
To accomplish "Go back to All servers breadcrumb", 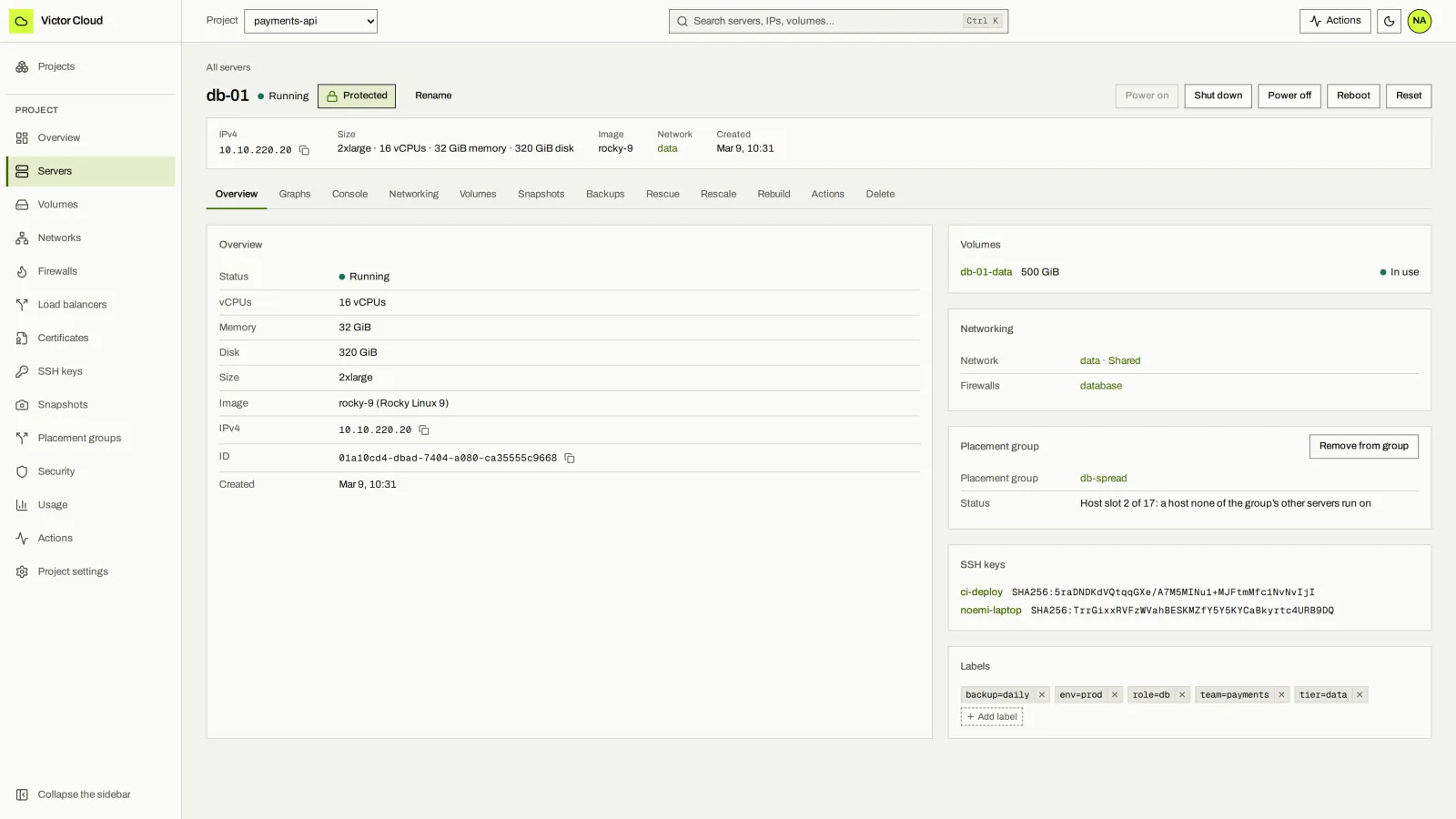I will (227, 67).
